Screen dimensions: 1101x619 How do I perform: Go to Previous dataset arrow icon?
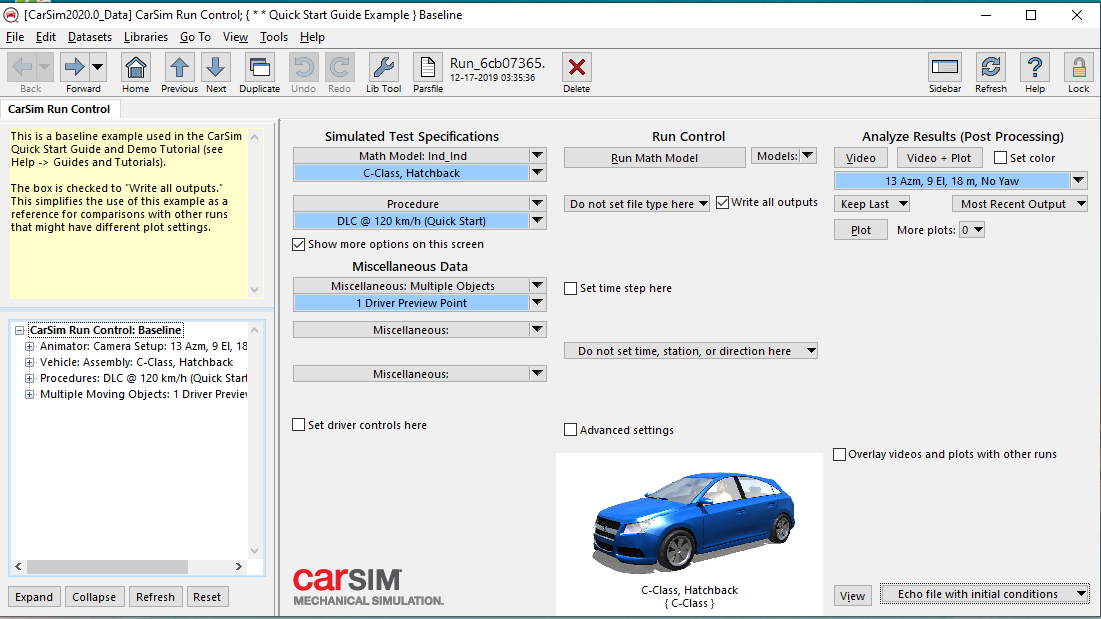(179, 68)
